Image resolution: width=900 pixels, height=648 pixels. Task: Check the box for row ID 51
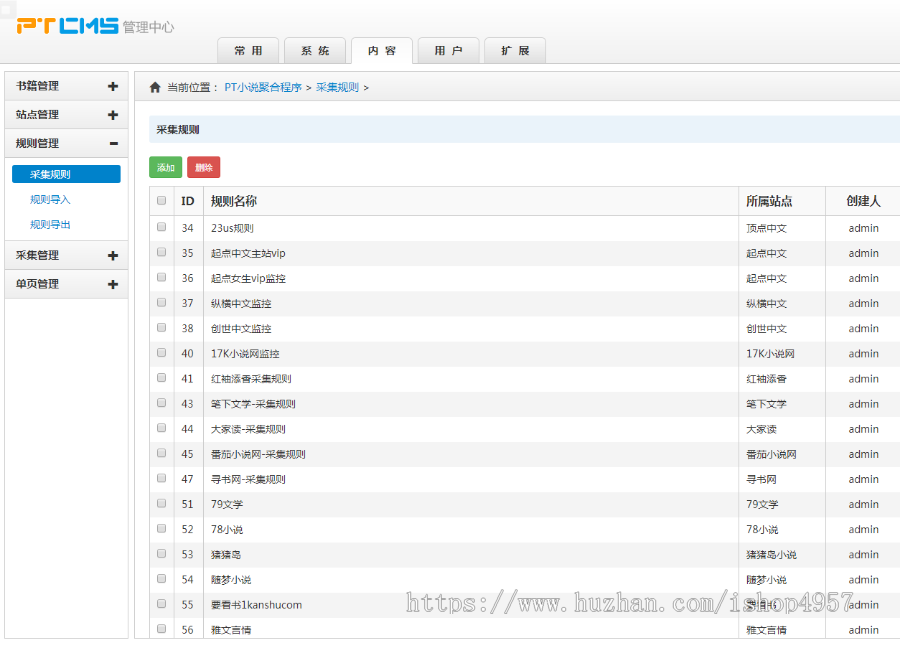pos(161,503)
